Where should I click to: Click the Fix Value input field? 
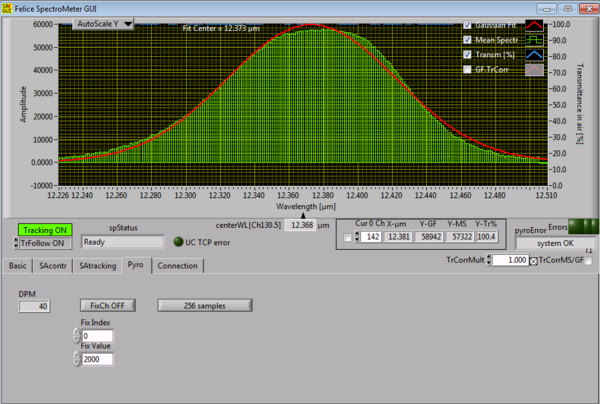point(97,359)
